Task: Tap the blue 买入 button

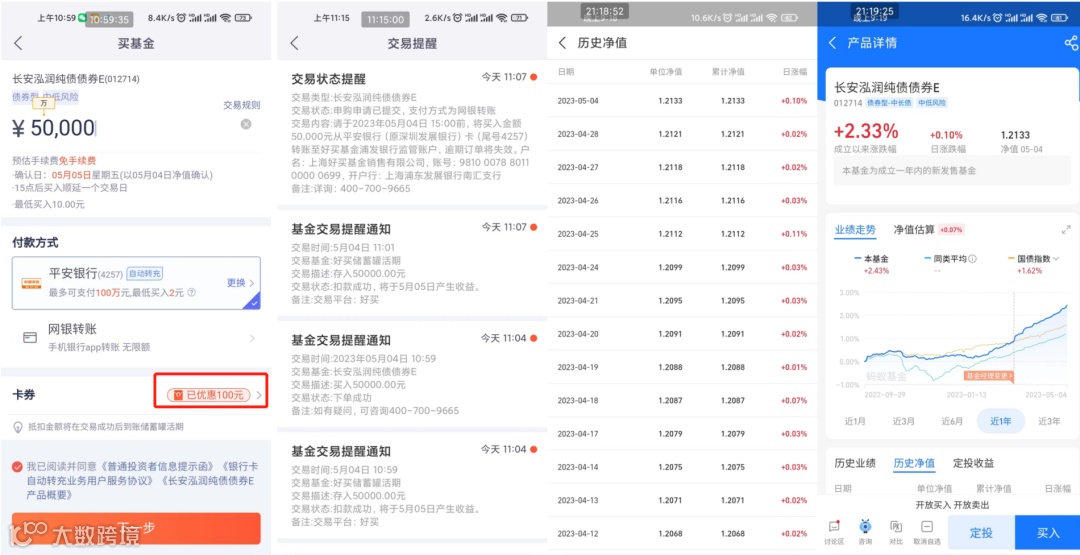Action: (x=1048, y=533)
